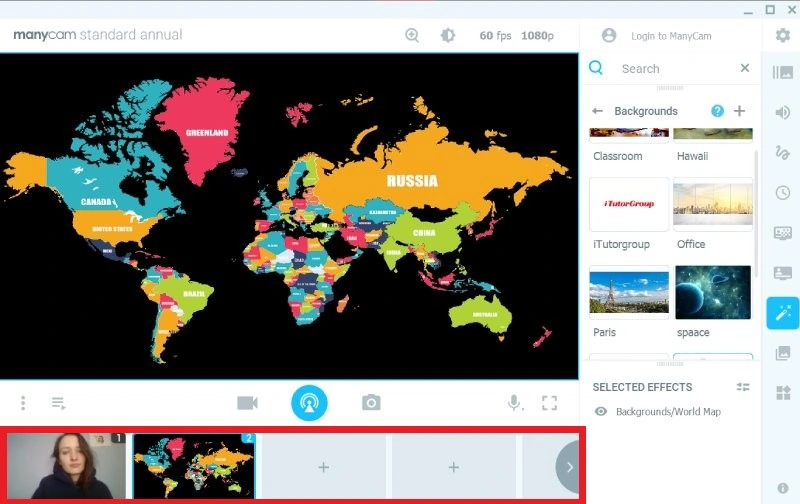800x504 pixels.
Task: Open the picture brightness settings icon
Action: (x=447, y=35)
